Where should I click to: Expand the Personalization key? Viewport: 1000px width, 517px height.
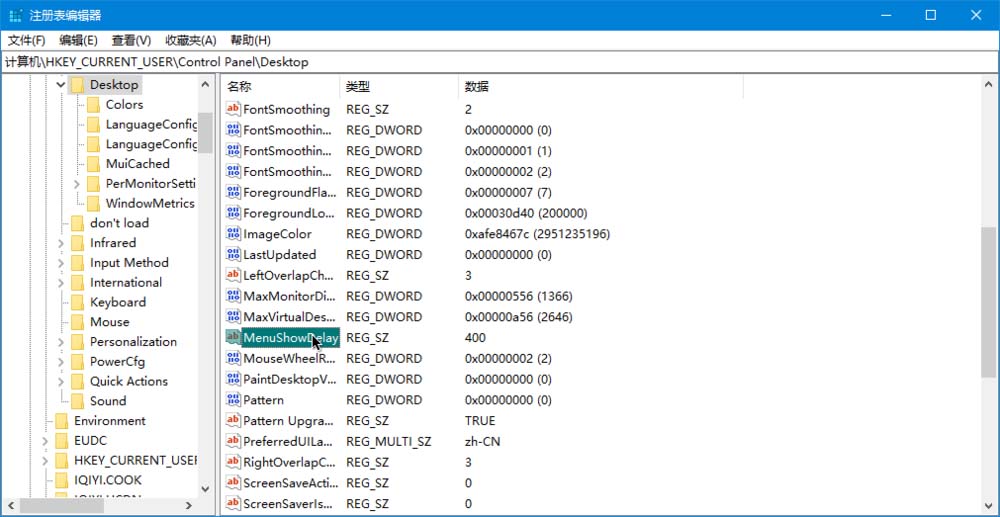coord(61,342)
